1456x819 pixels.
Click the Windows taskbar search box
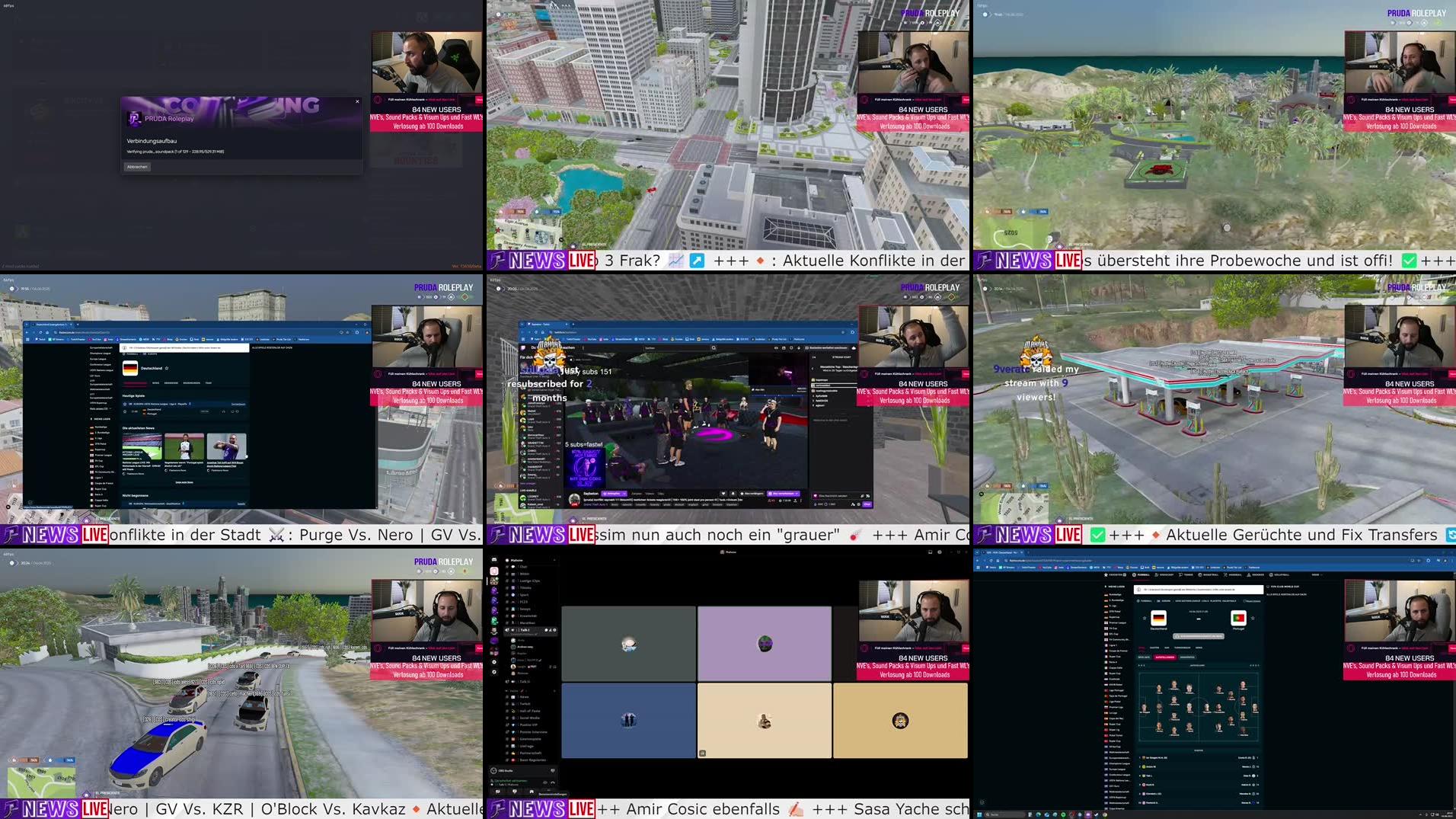pos(1005,814)
